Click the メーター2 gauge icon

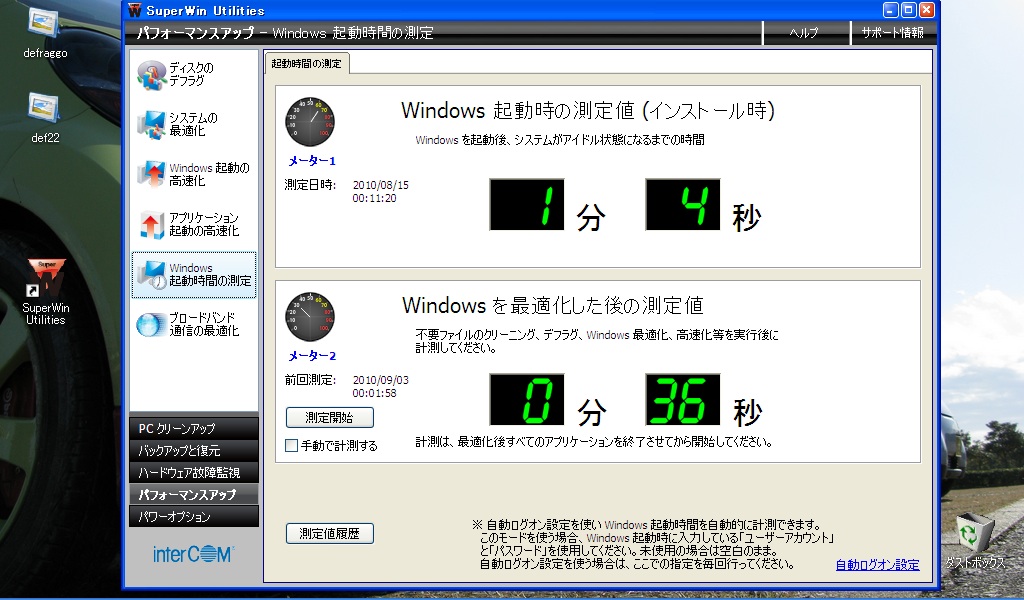click(x=310, y=317)
